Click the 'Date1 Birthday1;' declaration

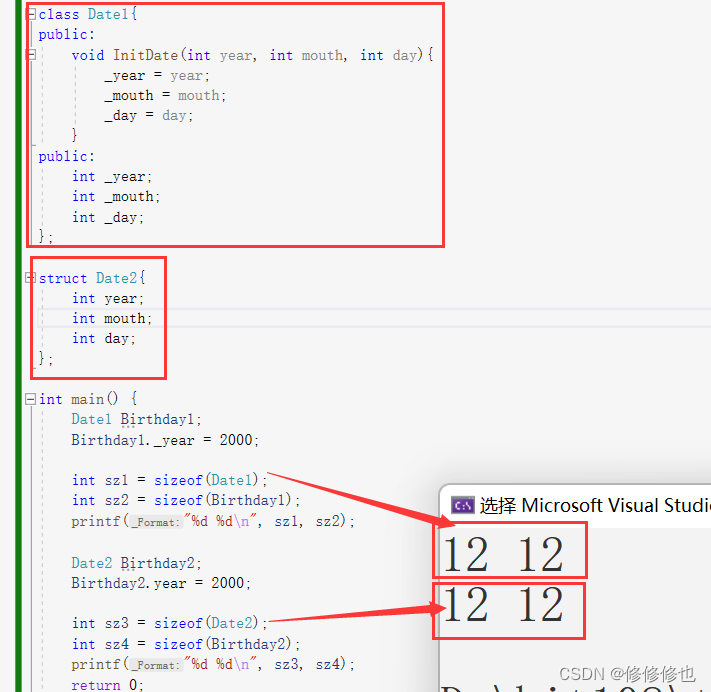click(x=136, y=419)
